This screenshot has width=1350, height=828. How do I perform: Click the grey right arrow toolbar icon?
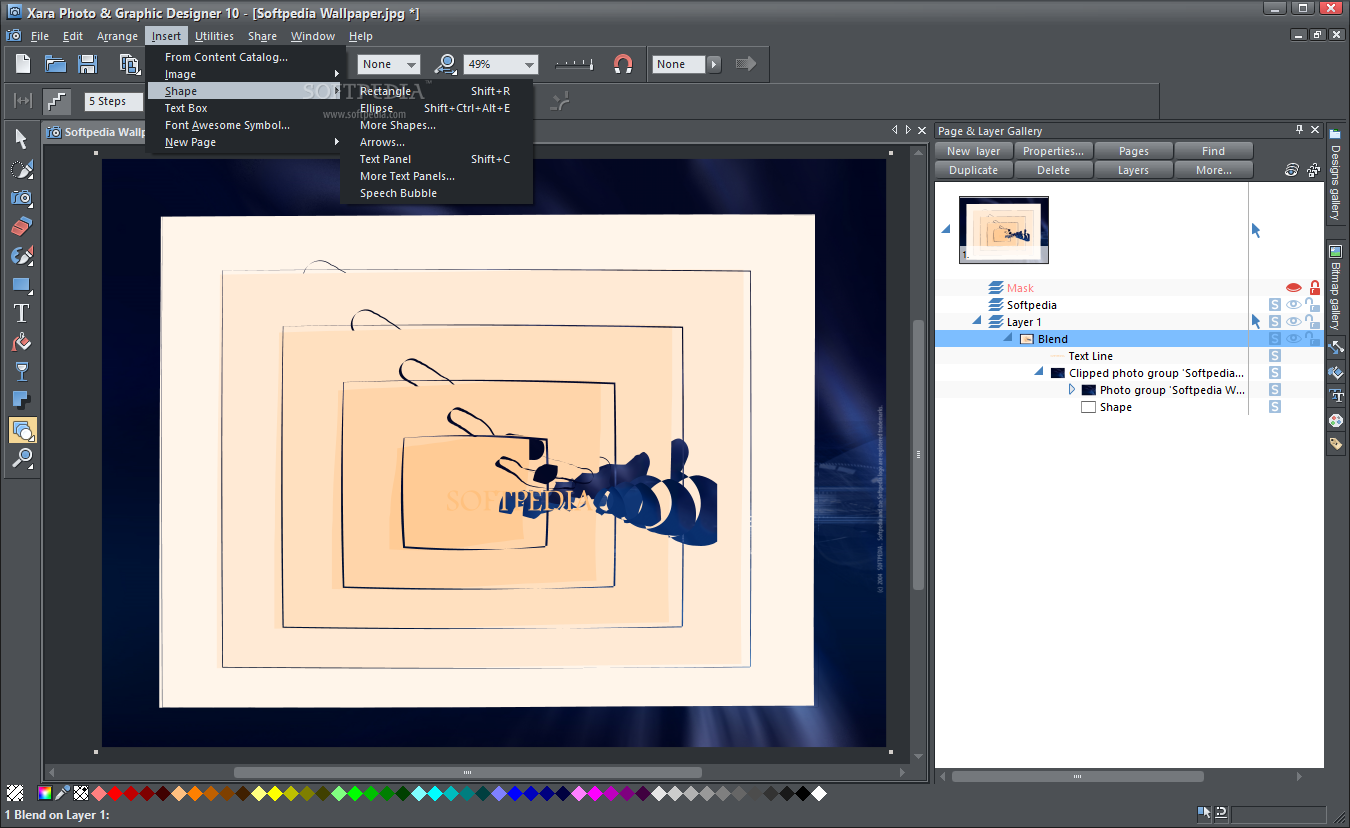pyautogui.click(x=746, y=64)
